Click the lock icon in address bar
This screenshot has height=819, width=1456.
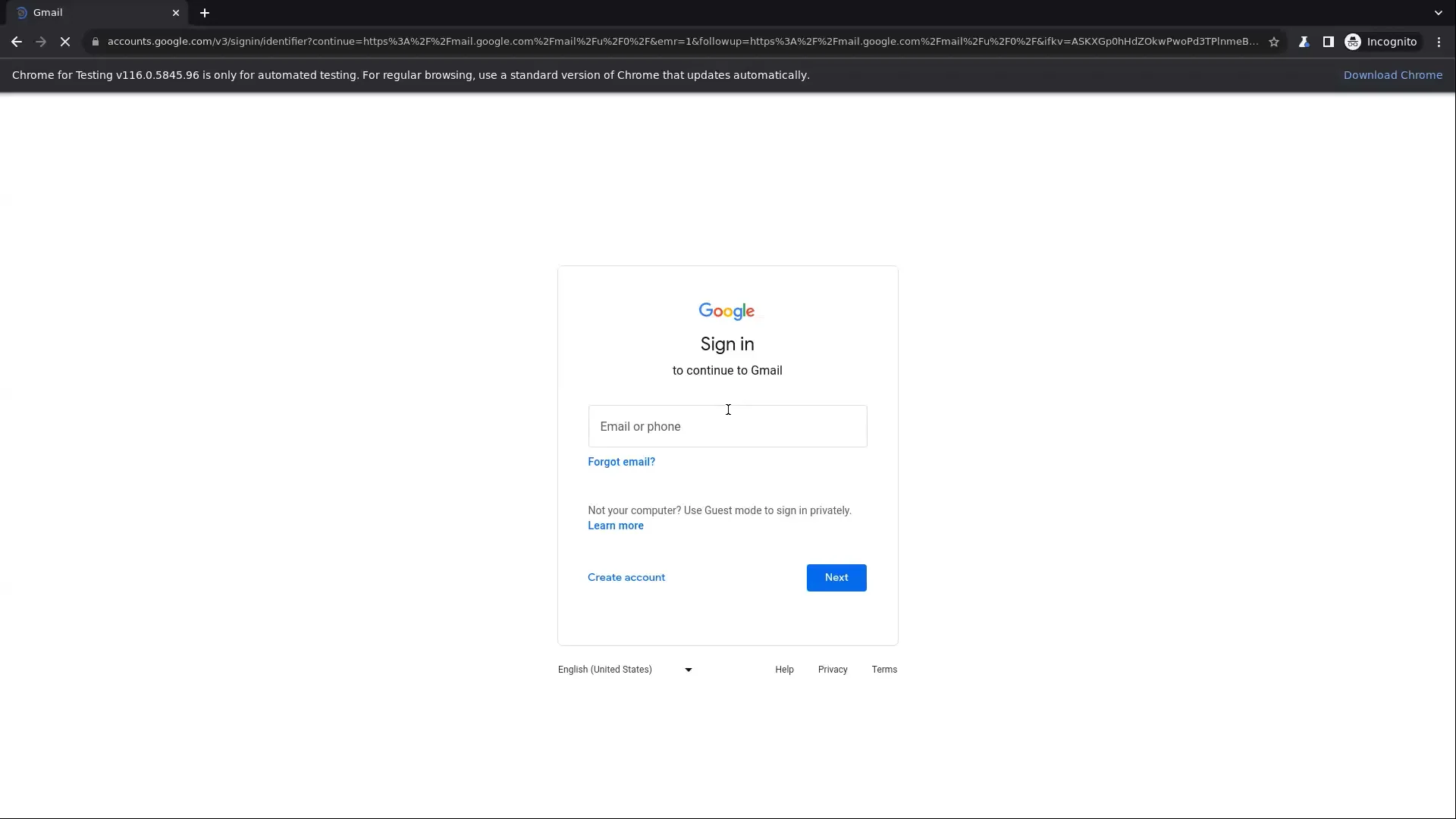pos(96,42)
